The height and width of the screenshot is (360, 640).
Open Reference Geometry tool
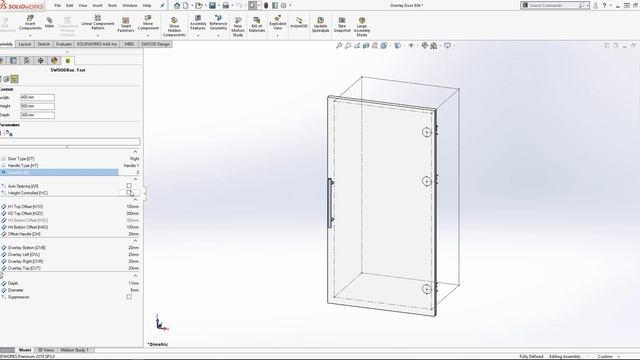[218, 23]
